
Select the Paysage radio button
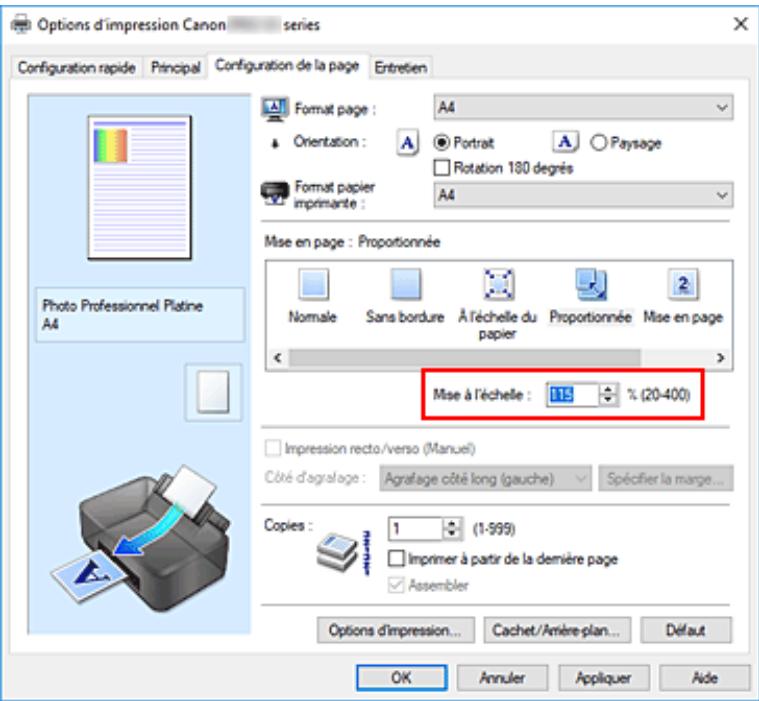tap(598, 143)
